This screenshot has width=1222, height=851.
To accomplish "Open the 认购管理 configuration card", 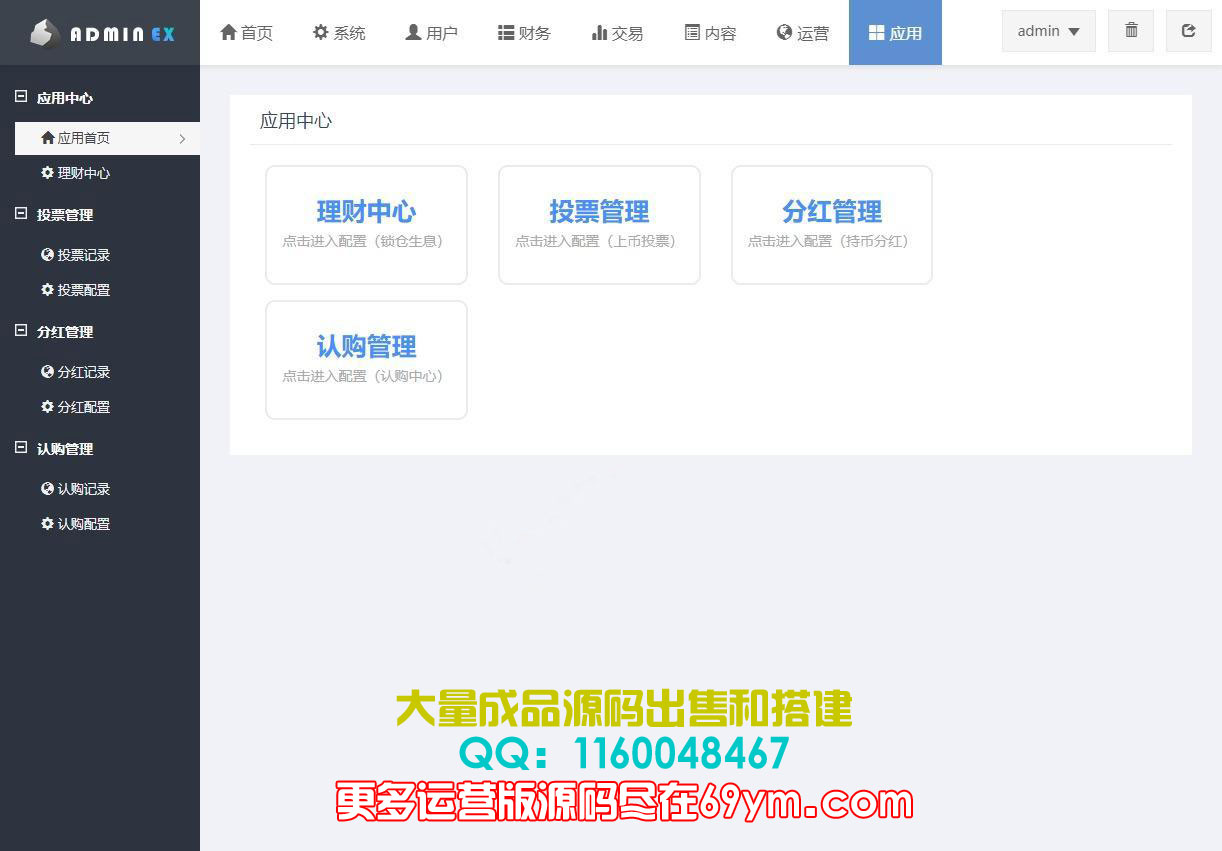I will pyautogui.click(x=366, y=360).
